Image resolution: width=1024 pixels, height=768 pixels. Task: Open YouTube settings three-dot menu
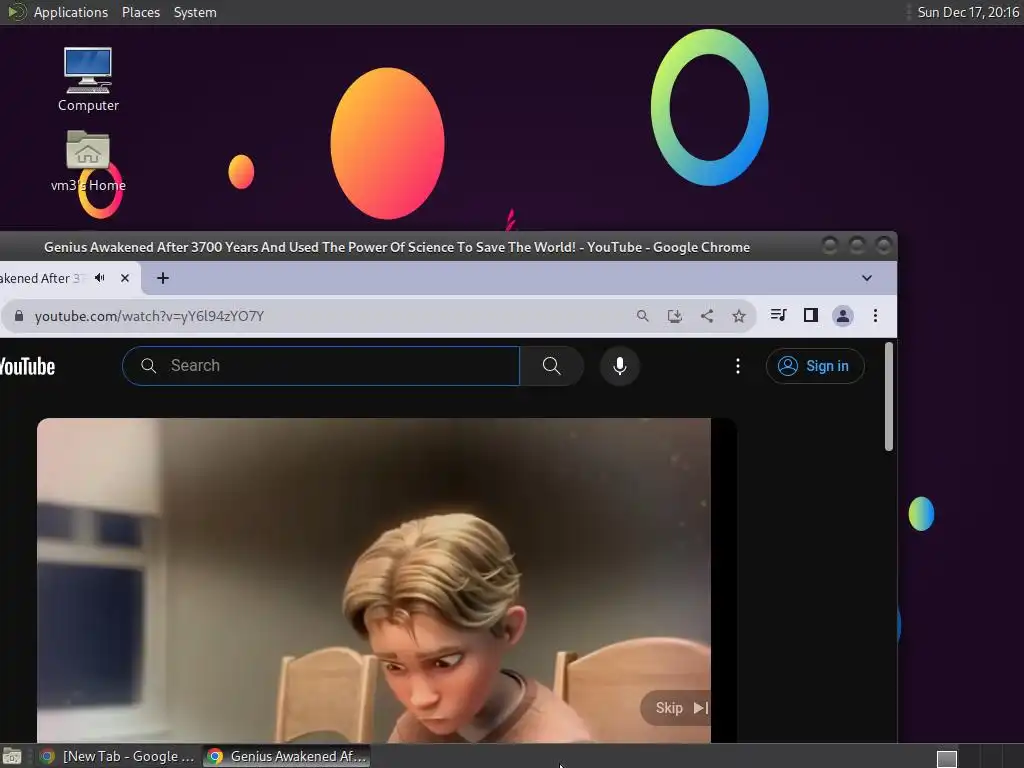738,366
